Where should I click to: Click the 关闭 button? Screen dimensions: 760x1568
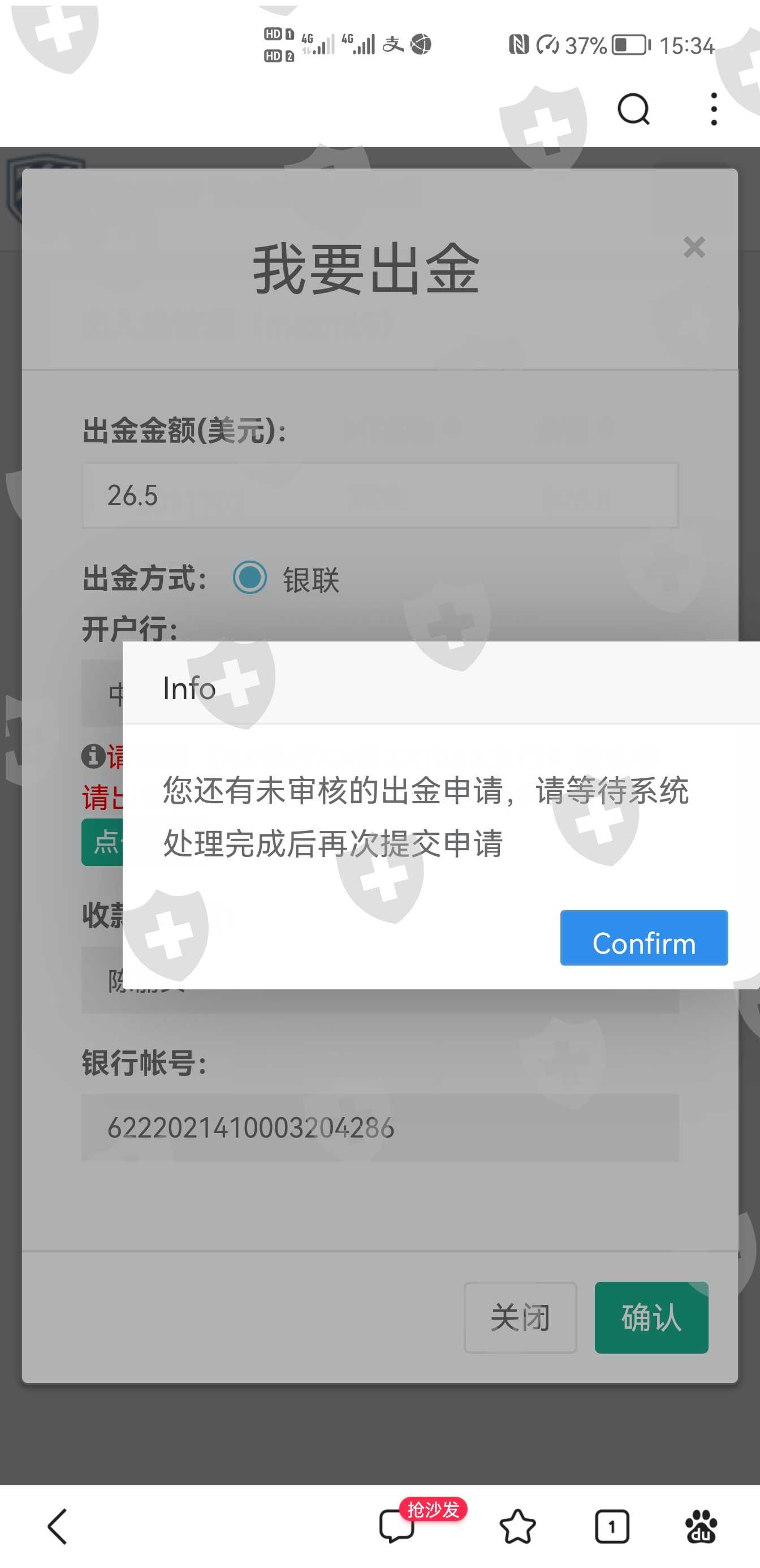520,1317
